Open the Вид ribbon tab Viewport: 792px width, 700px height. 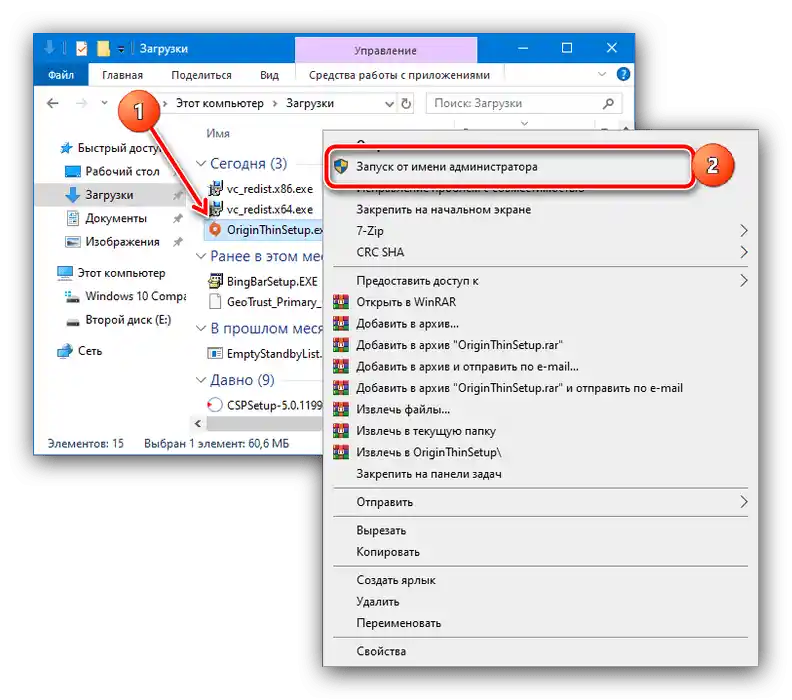(269, 75)
